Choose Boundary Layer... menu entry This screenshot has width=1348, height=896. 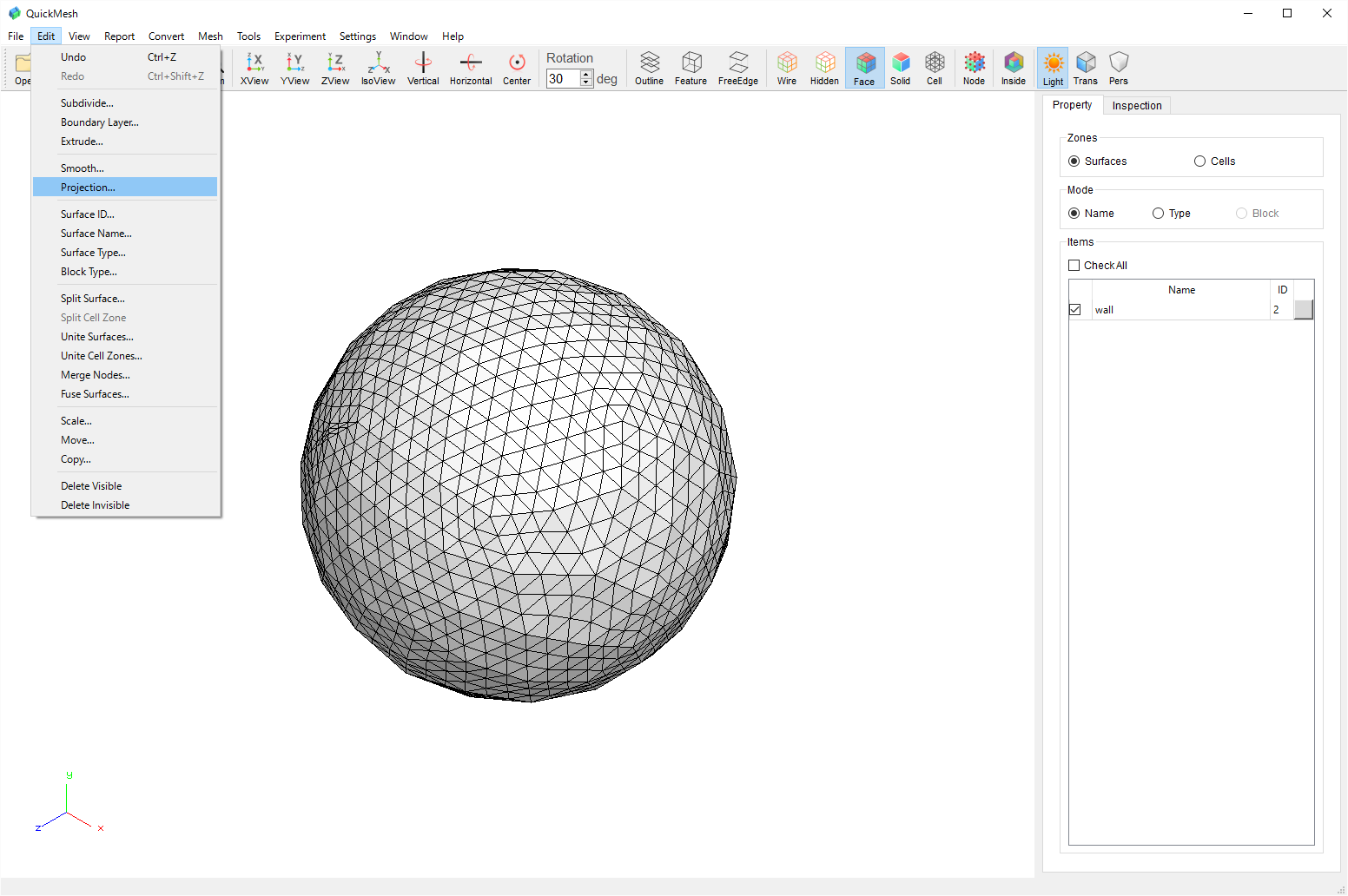click(x=125, y=122)
